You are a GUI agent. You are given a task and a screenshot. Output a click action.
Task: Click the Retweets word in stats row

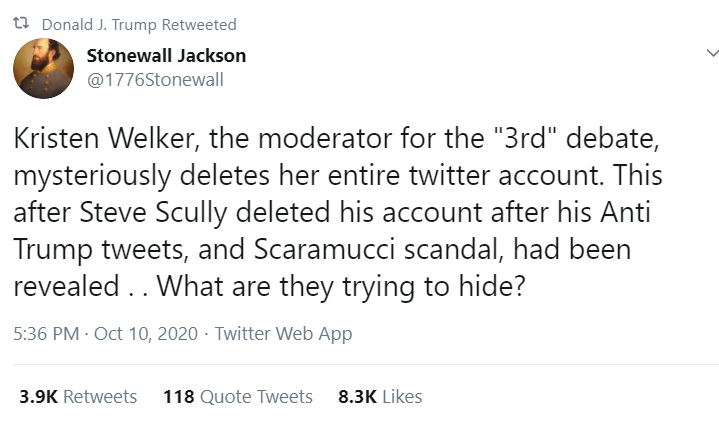(x=100, y=397)
